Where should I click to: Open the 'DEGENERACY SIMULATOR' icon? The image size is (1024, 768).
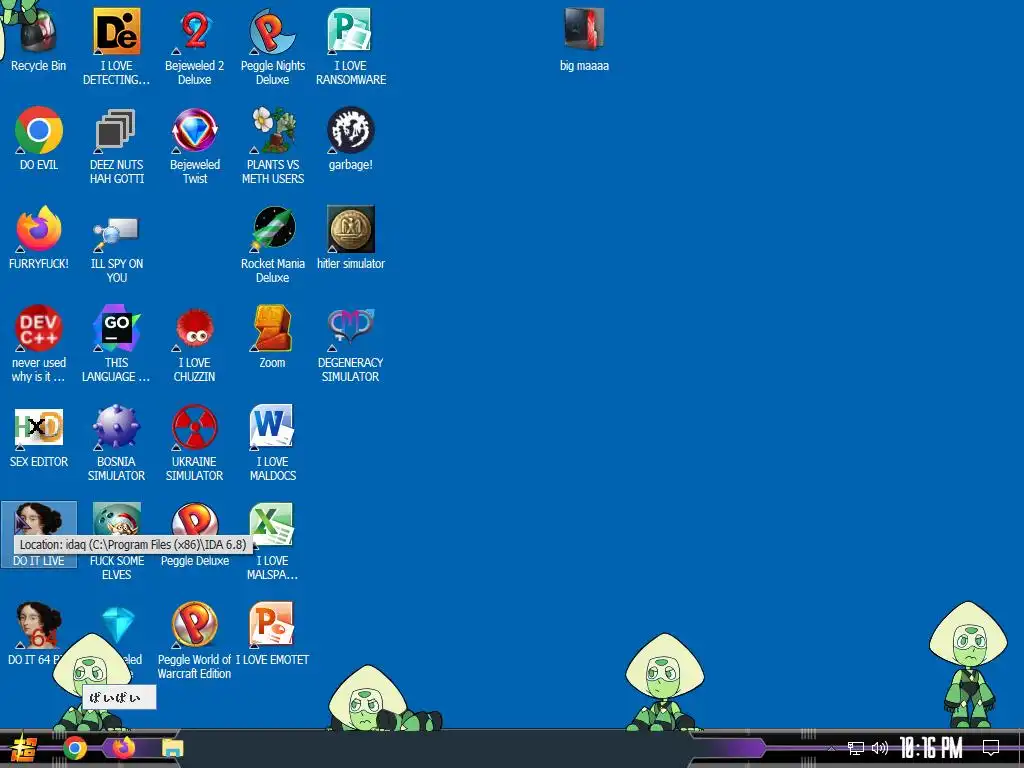coord(351,343)
